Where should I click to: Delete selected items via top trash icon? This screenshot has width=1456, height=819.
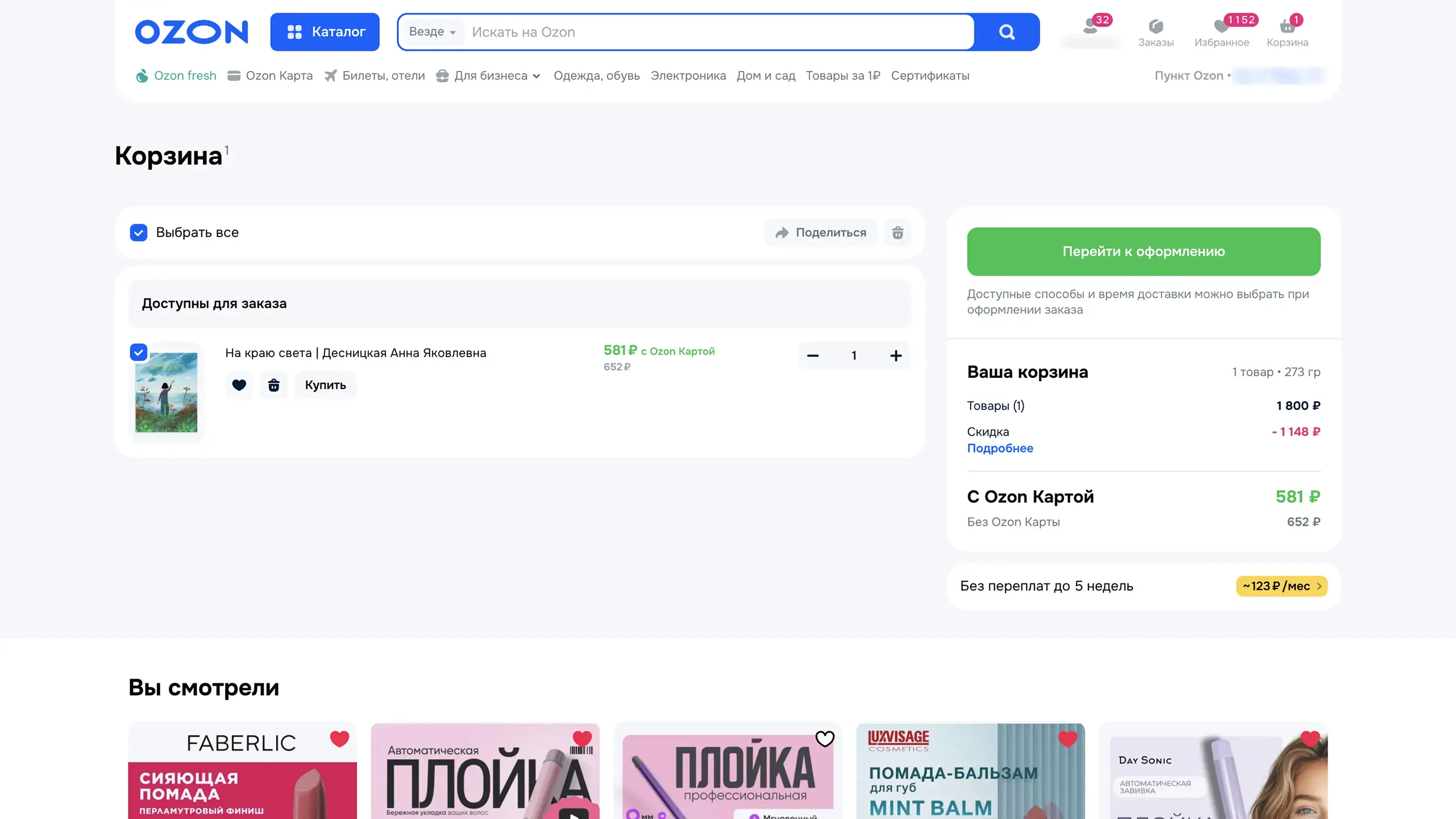click(x=897, y=233)
